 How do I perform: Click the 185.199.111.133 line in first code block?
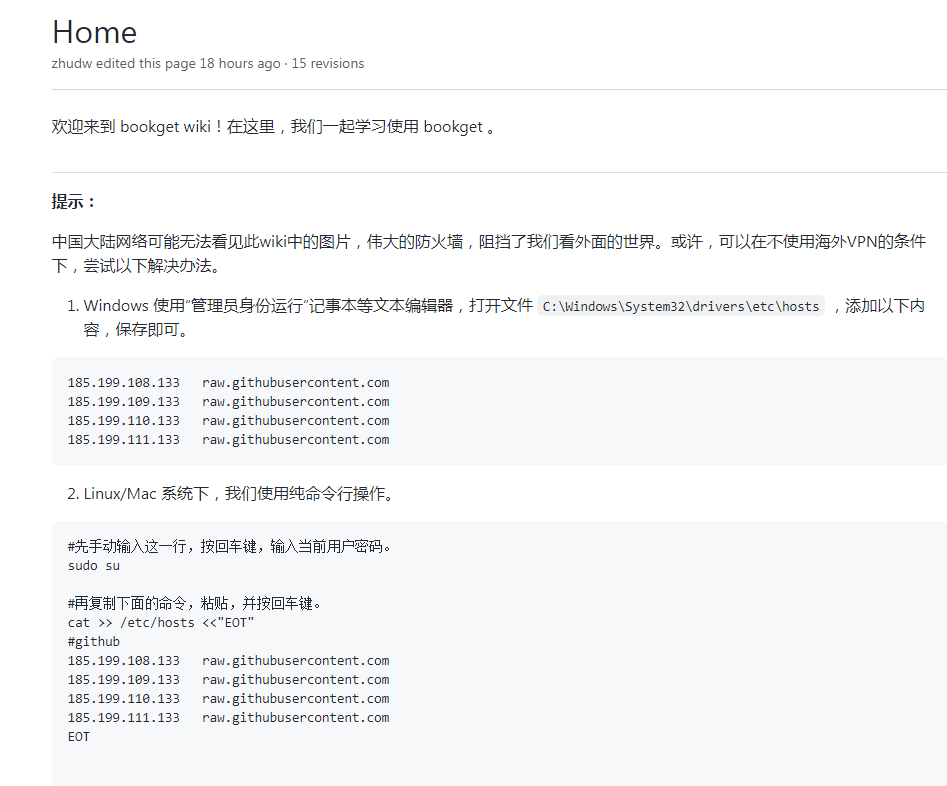coord(228,439)
